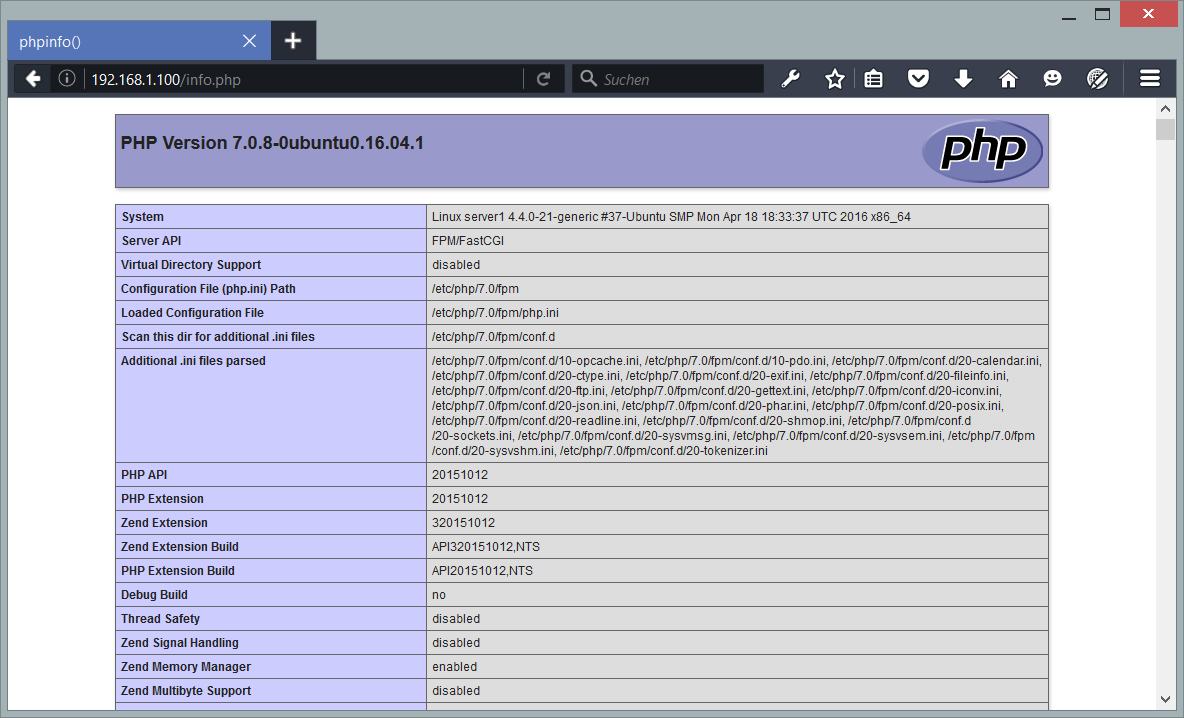Save page to Pocket icon

(x=918, y=79)
